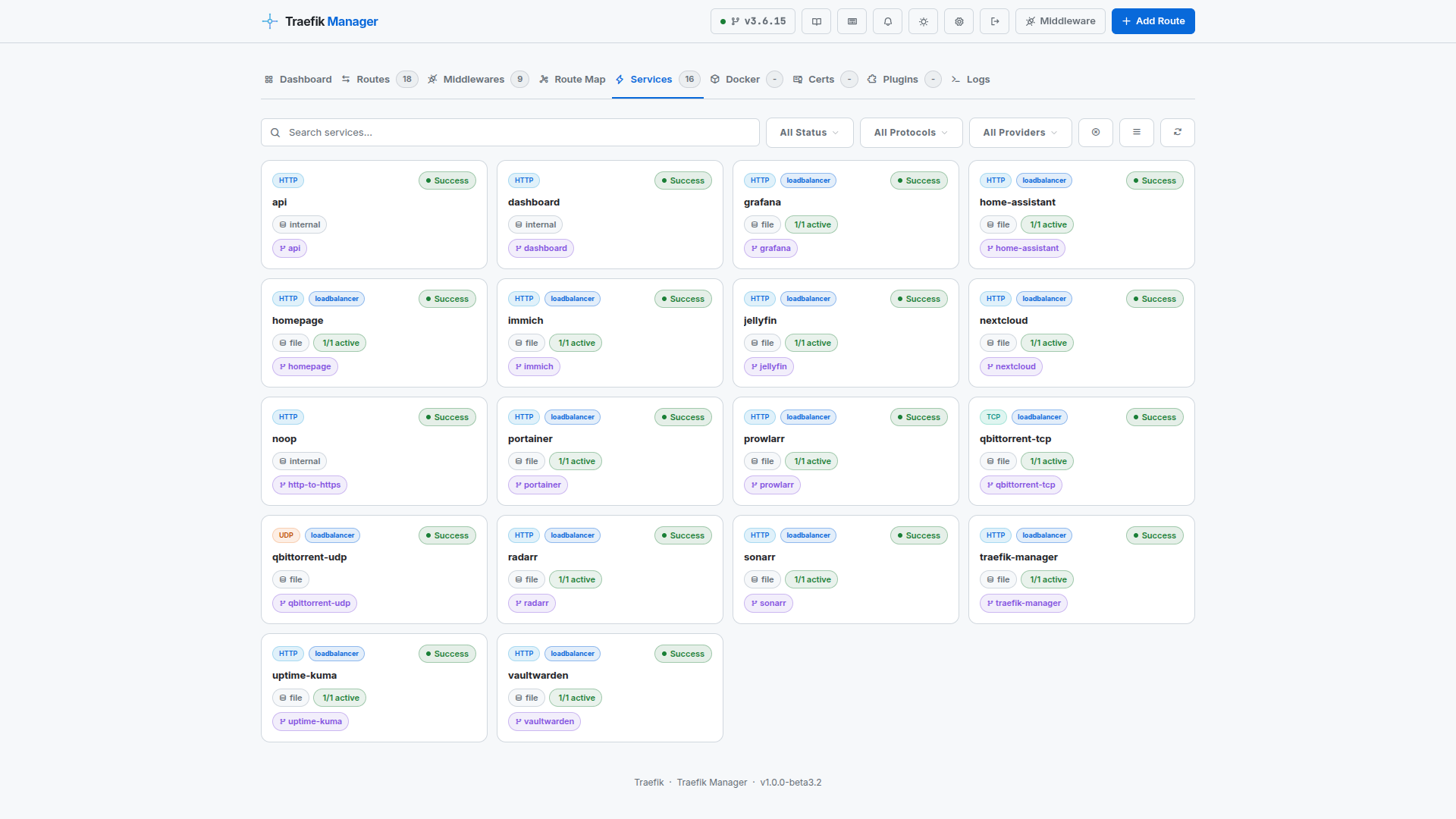
Task: Click the traefik-manager router tag
Action: point(1024,604)
